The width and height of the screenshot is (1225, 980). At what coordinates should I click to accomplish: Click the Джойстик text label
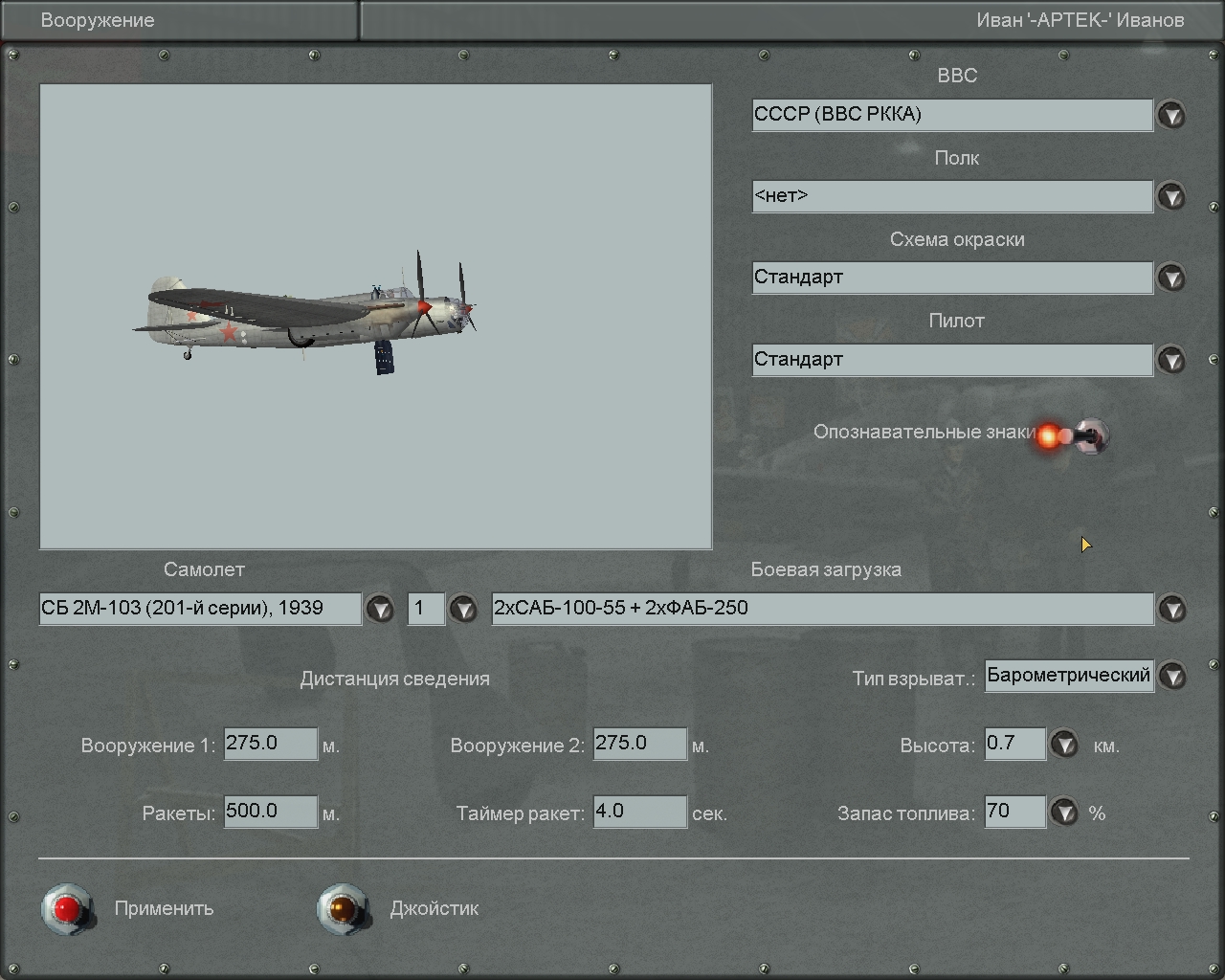coord(434,909)
